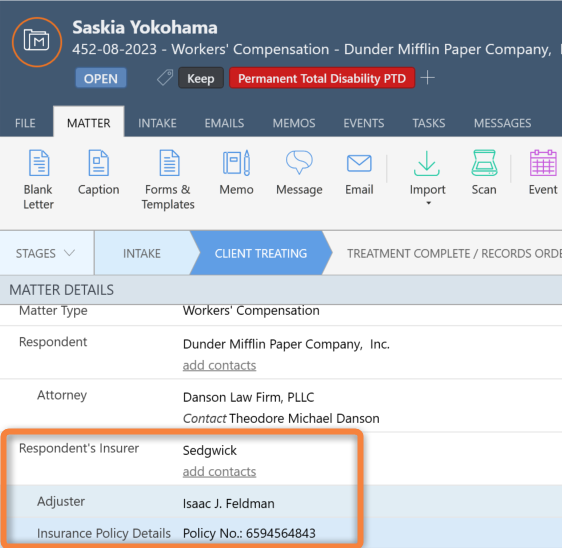
Task: Click the Respondent's Insurer label
Action: pyautogui.click(x=79, y=448)
